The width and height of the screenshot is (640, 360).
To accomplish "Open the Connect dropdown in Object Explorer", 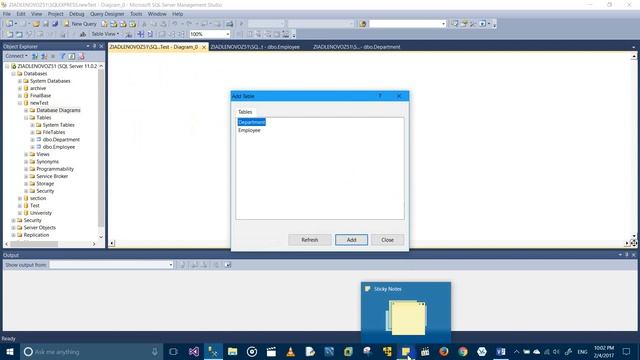I will coord(16,56).
